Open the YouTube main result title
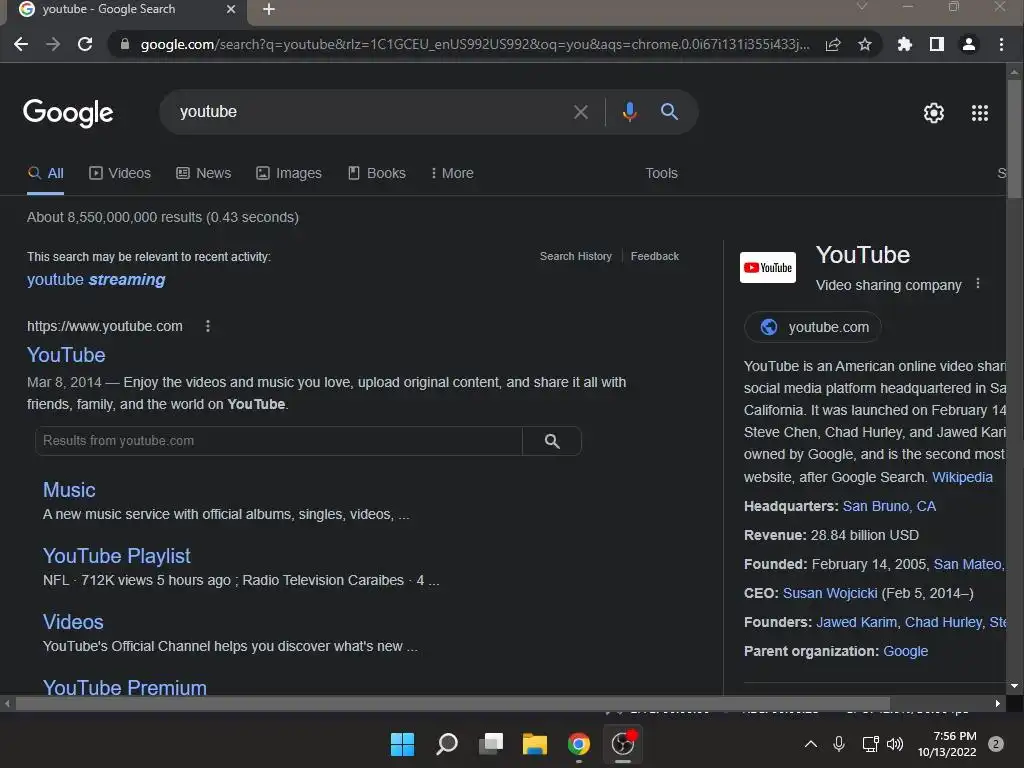 66,355
